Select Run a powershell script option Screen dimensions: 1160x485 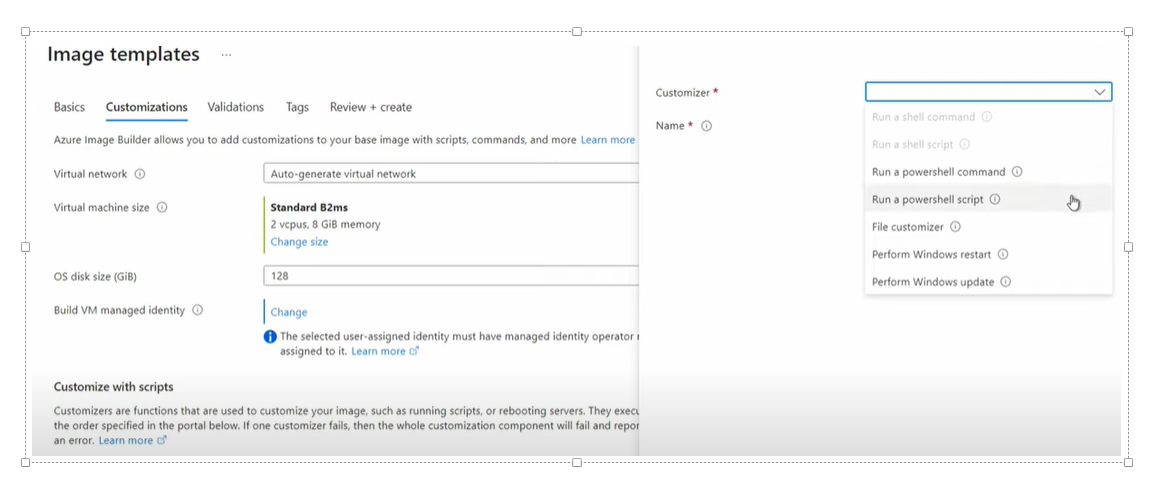click(988, 200)
